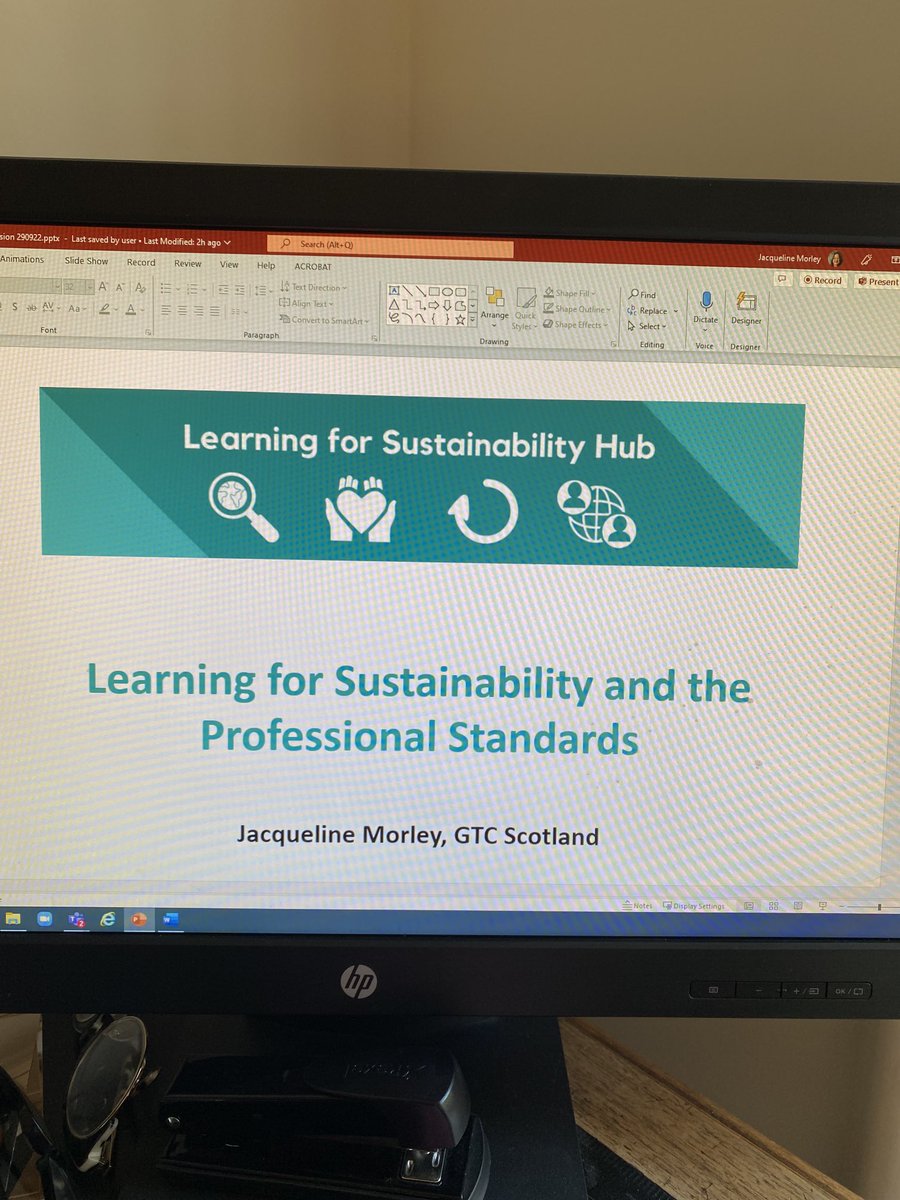Toggle strikethrough formatting
This screenshot has height=1200, width=900.
tap(32, 309)
